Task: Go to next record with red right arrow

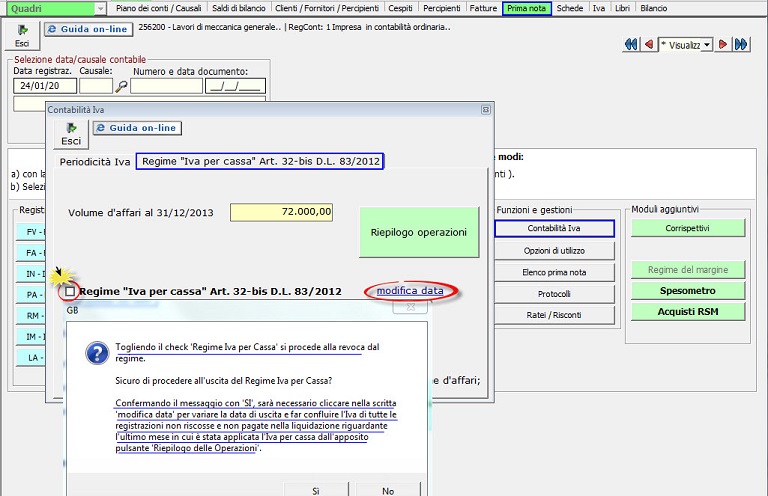Action: (x=722, y=45)
